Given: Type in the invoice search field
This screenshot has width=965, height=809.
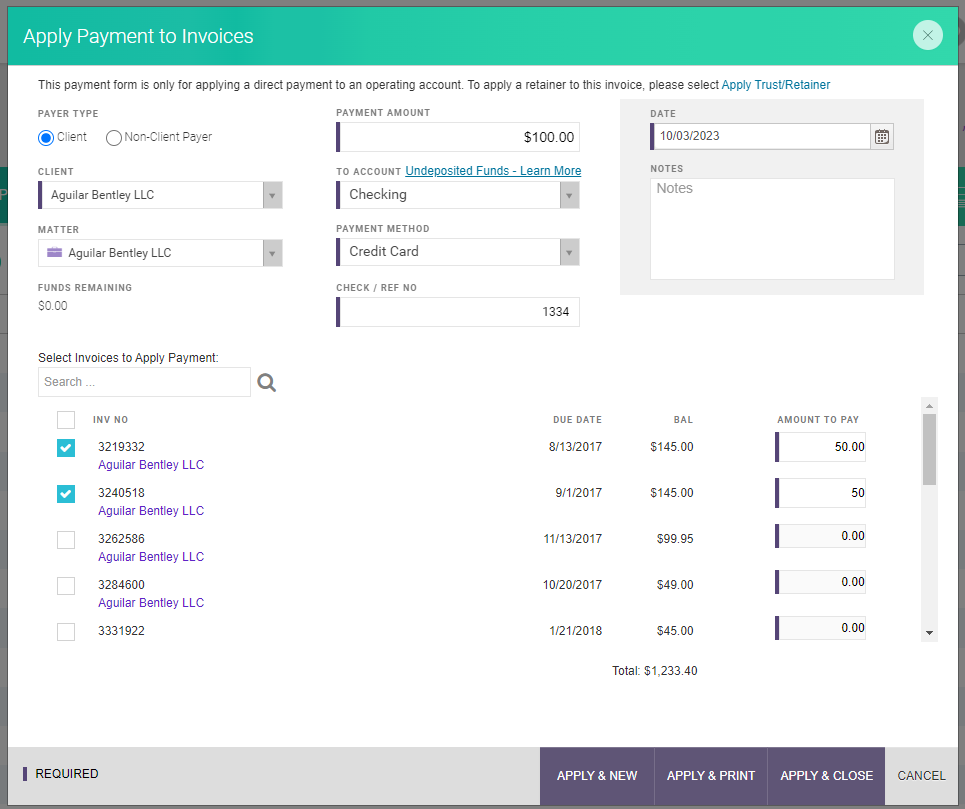Looking at the screenshot, I should 143,381.
